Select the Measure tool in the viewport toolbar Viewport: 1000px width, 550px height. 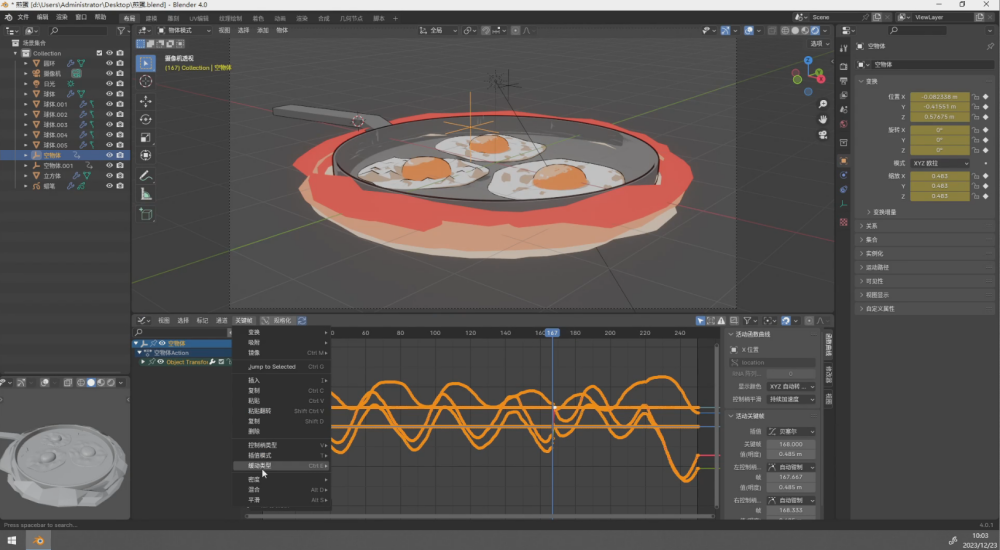[x=145, y=194]
